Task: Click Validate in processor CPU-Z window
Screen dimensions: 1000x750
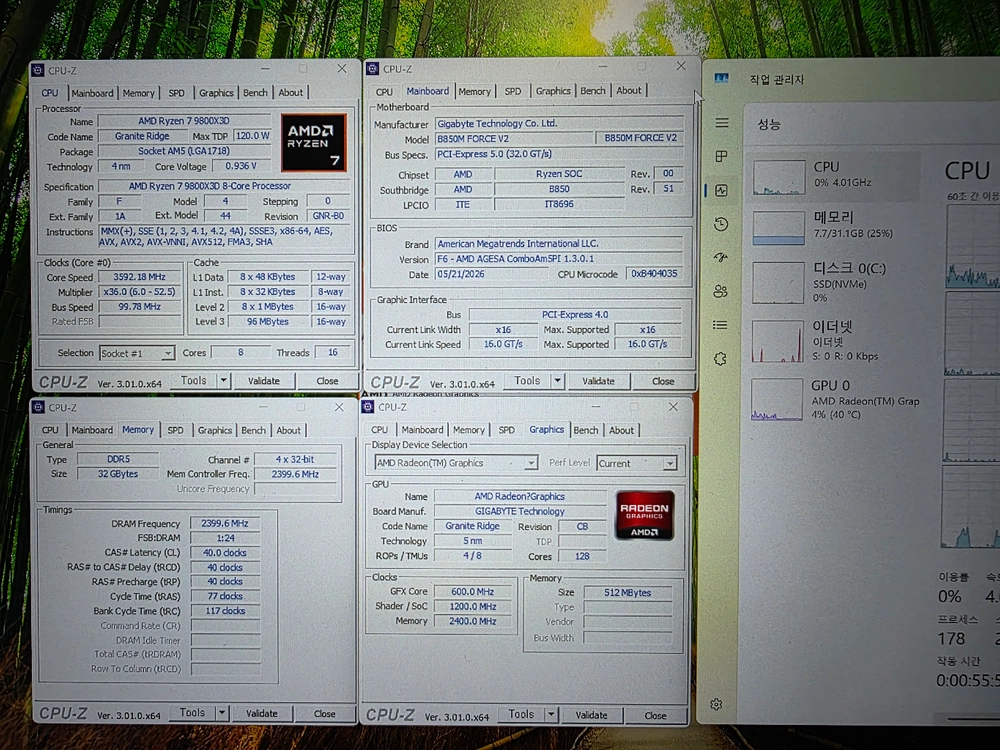Action: pyautogui.click(x=263, y=381)
